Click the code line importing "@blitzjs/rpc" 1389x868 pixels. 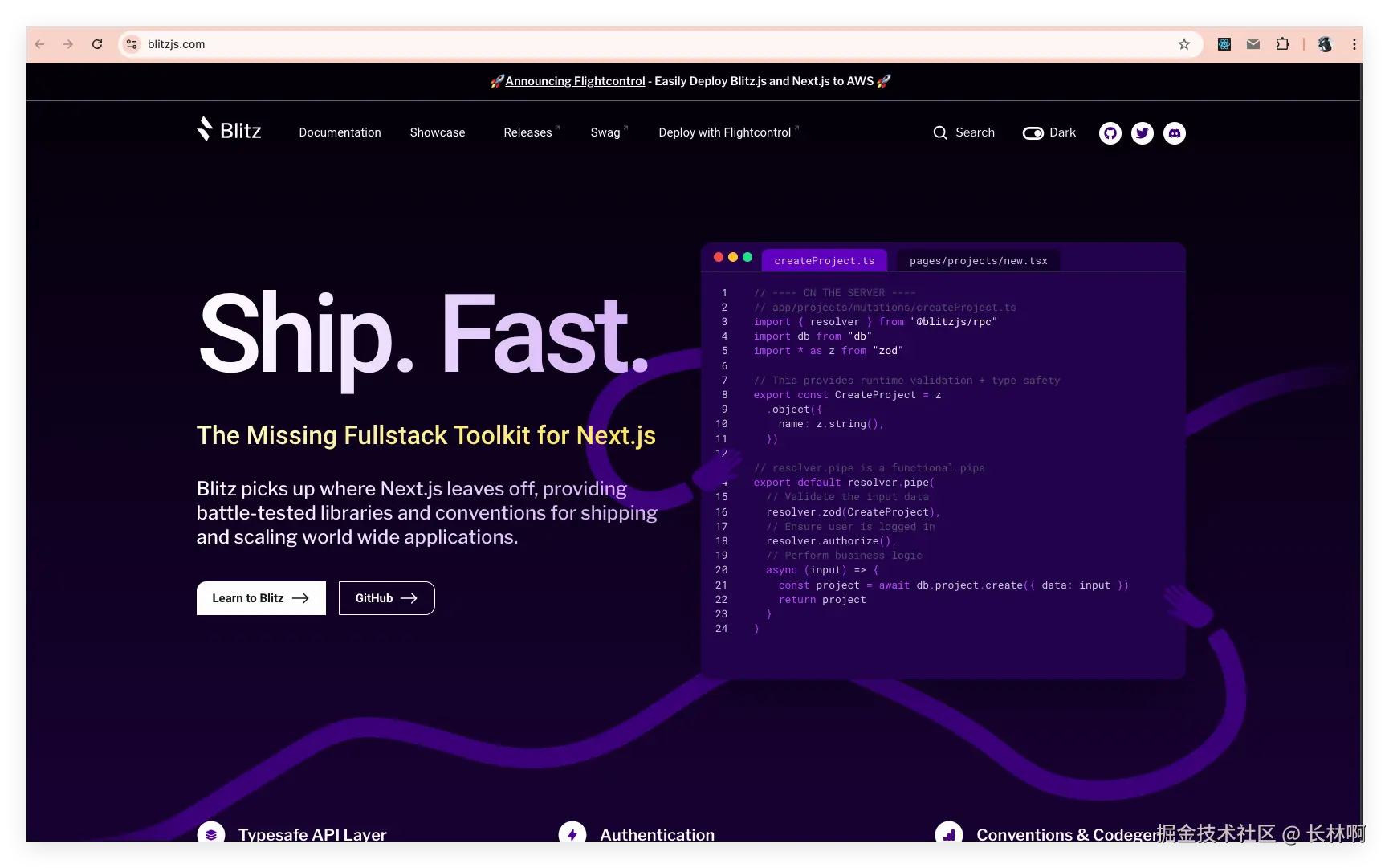coord(875,322)
